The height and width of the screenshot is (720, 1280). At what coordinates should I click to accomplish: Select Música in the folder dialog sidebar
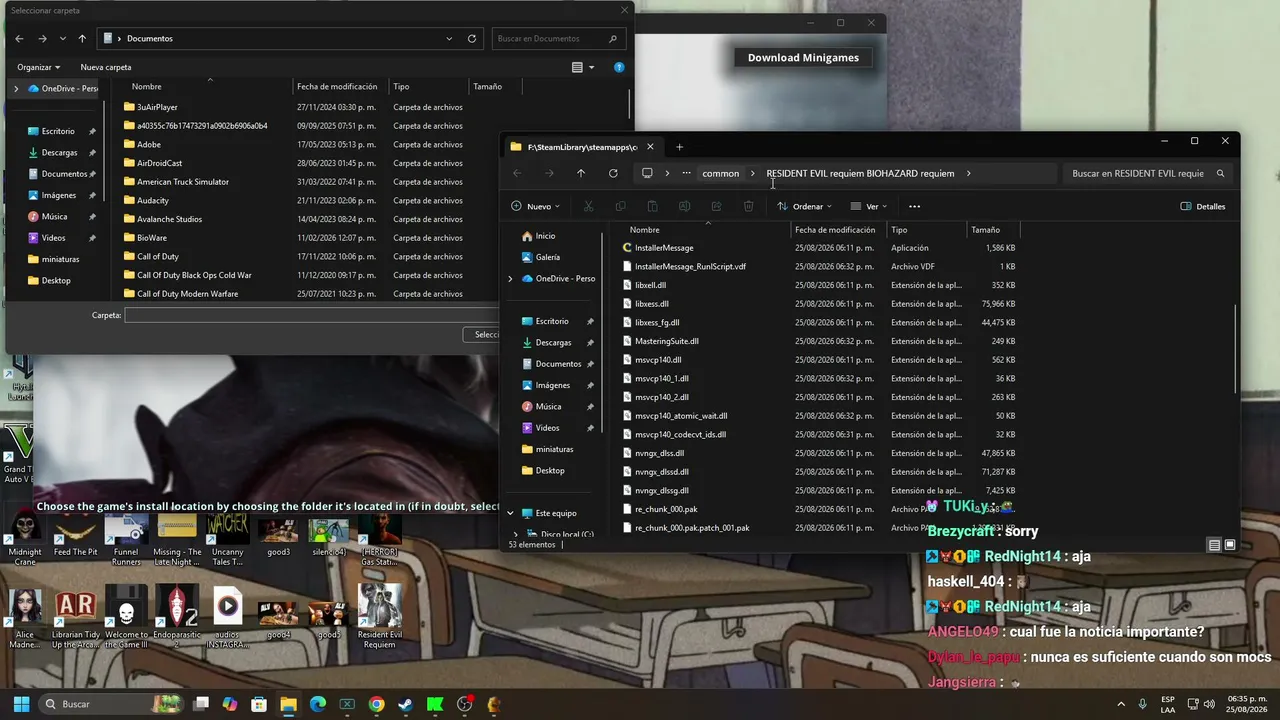coord(54,216)
